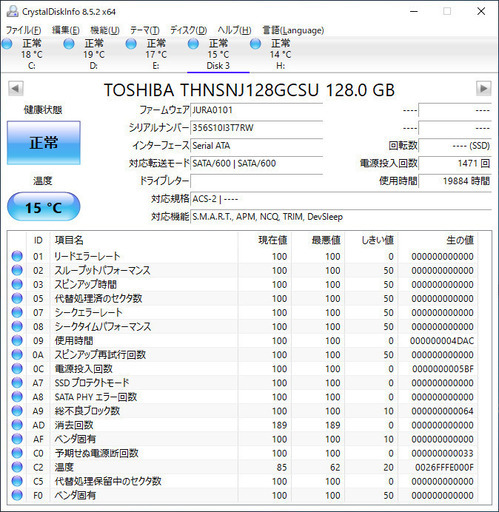Click status orb of row 07 シークエラーレート
This screenshot has height=512, width=499.
click(17, 312)
